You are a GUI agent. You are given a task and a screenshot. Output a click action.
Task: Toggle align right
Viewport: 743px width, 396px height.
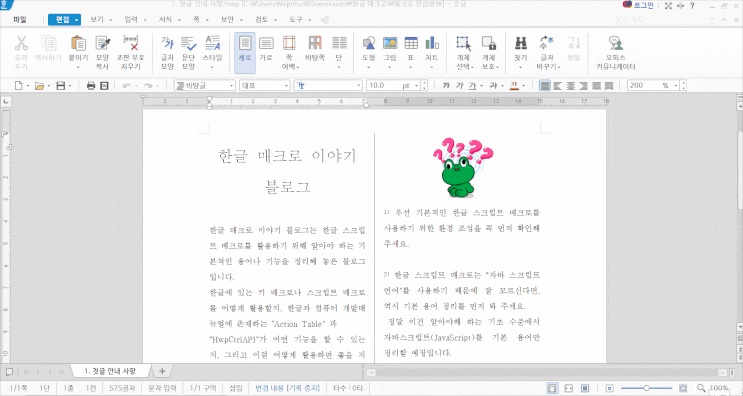tap(583, 86)
